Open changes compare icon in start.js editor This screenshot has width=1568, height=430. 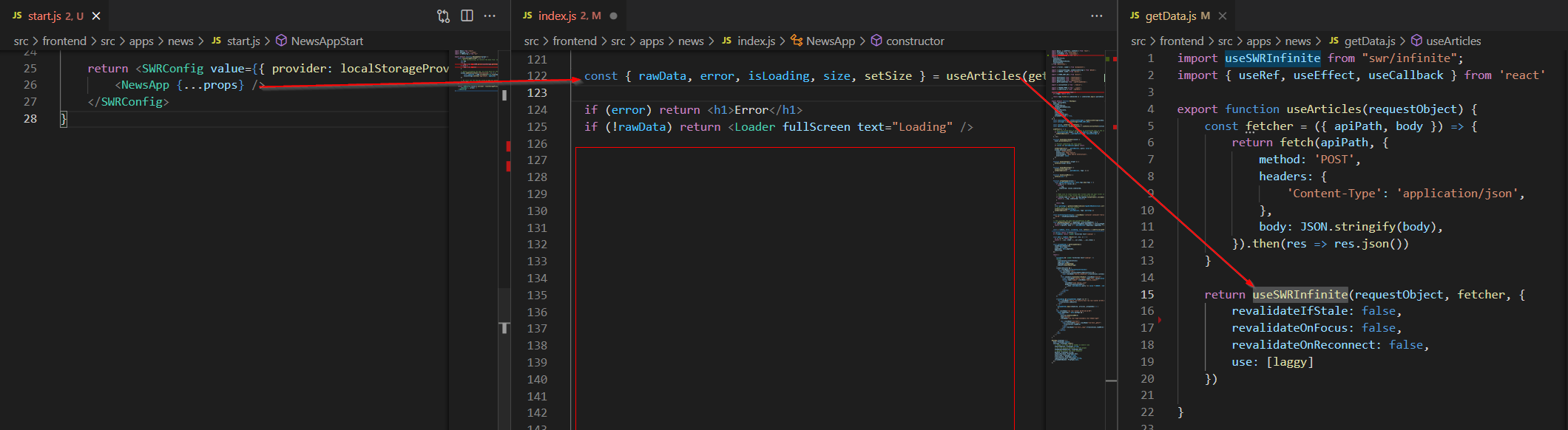(x=443, y=16)
